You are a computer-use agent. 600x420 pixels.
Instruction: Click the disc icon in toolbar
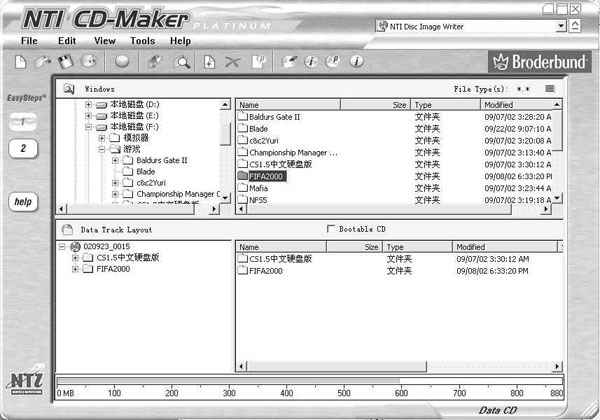(122, 62)
